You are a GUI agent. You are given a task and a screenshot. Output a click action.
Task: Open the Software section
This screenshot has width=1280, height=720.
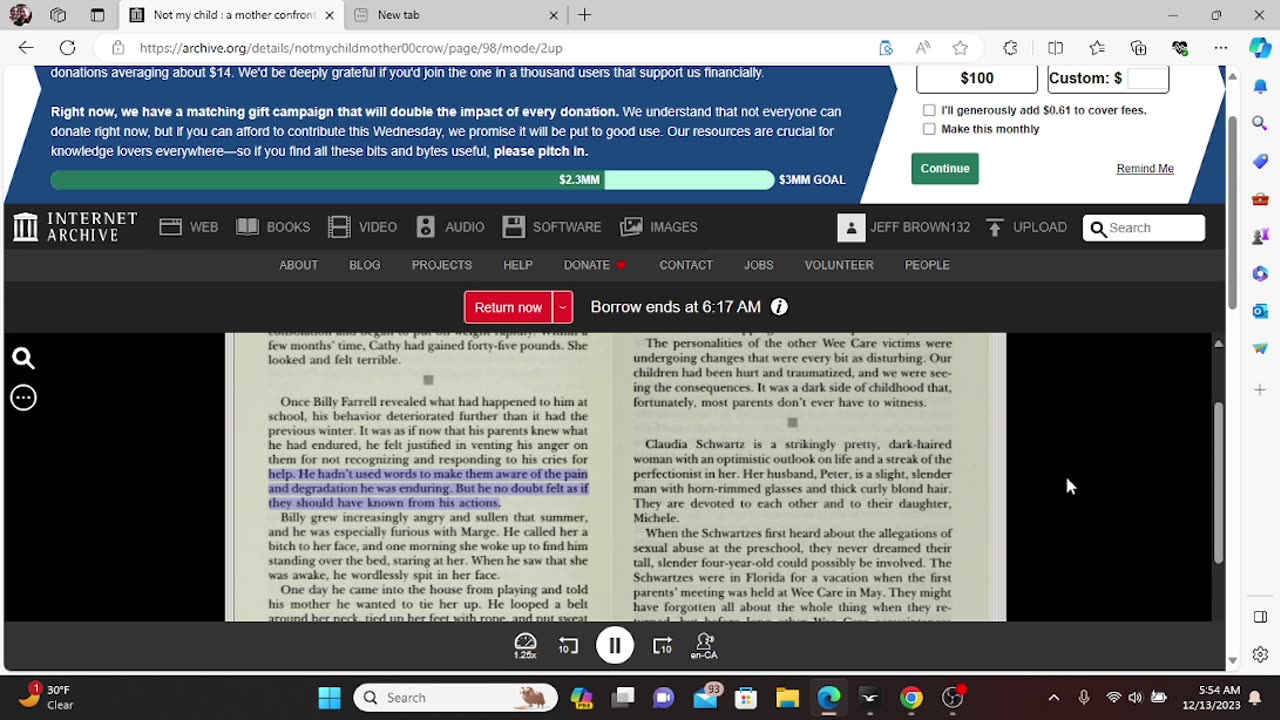552,227
